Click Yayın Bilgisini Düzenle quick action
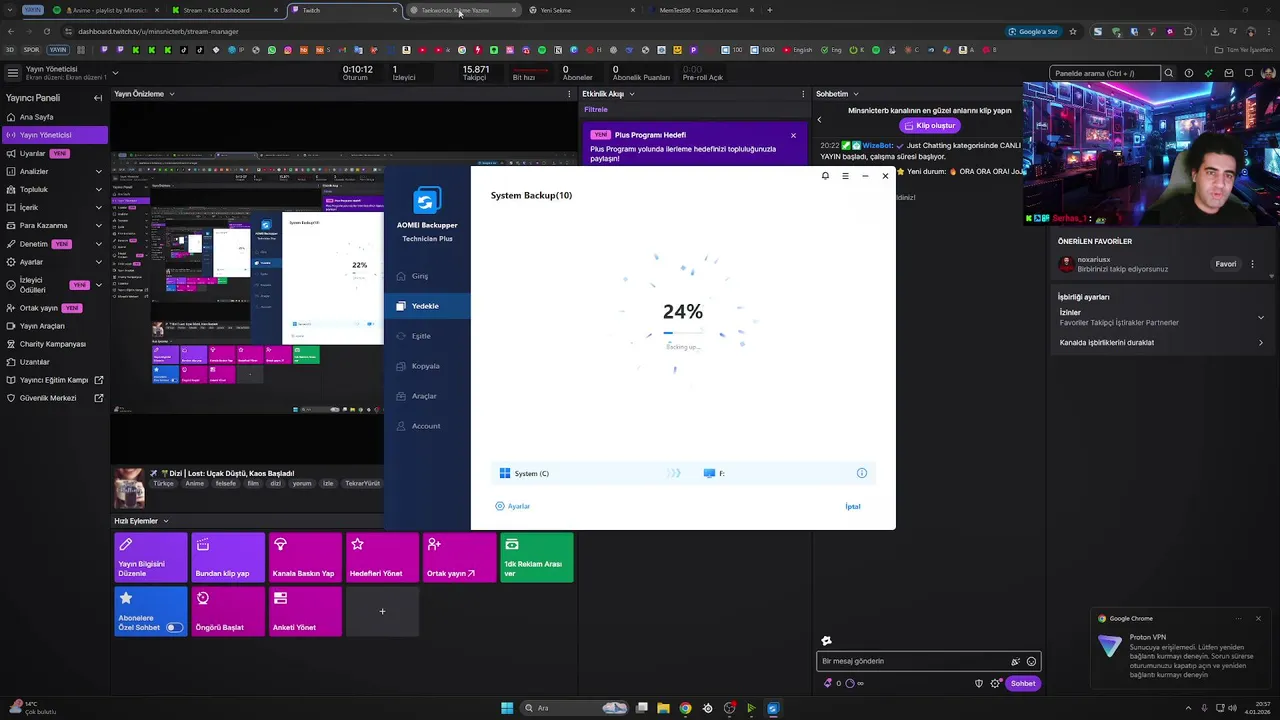 [x=151, y=558]
